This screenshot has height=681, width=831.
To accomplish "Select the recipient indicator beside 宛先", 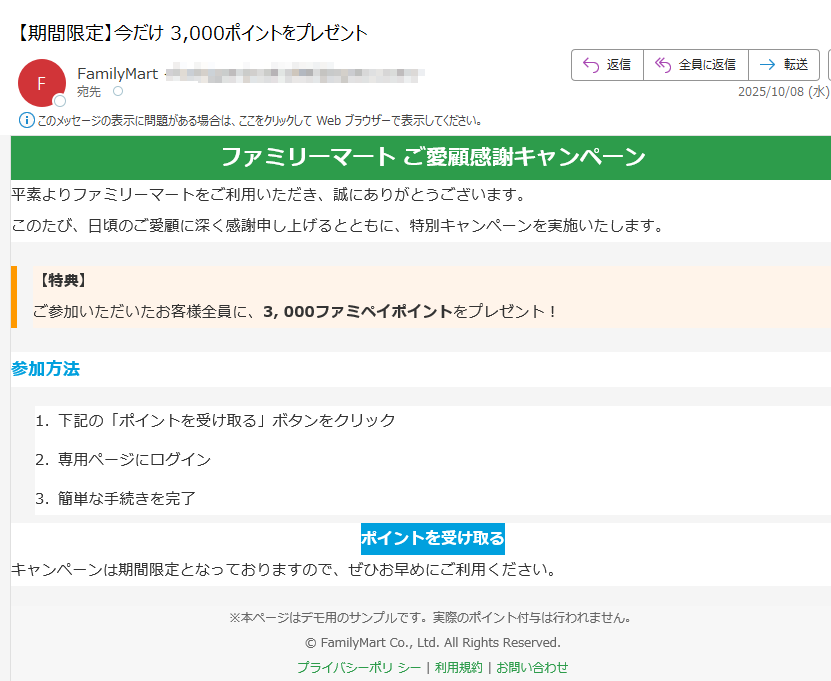I will click(x=119, y=91).
